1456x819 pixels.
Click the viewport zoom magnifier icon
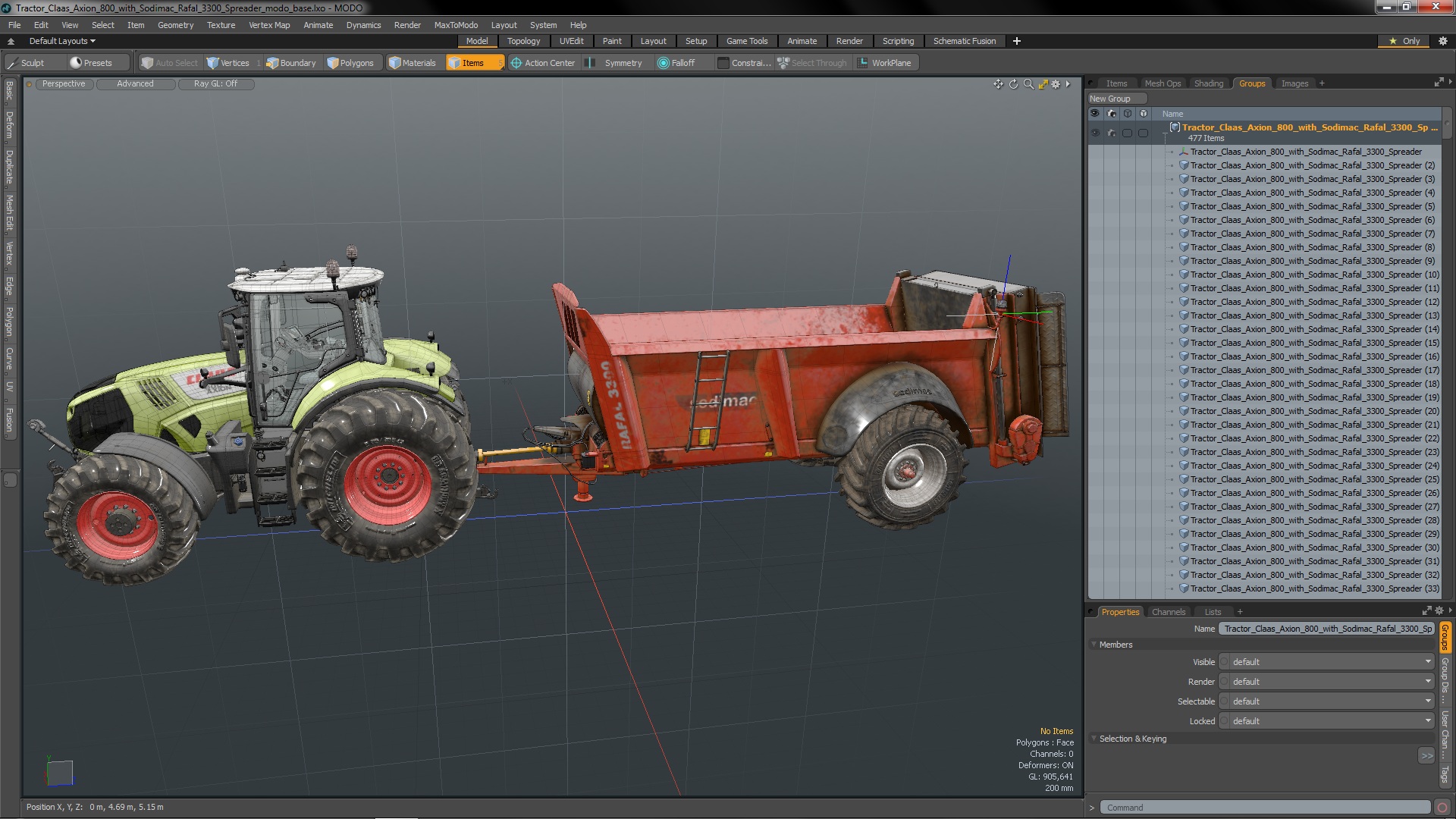point(1028,84)
